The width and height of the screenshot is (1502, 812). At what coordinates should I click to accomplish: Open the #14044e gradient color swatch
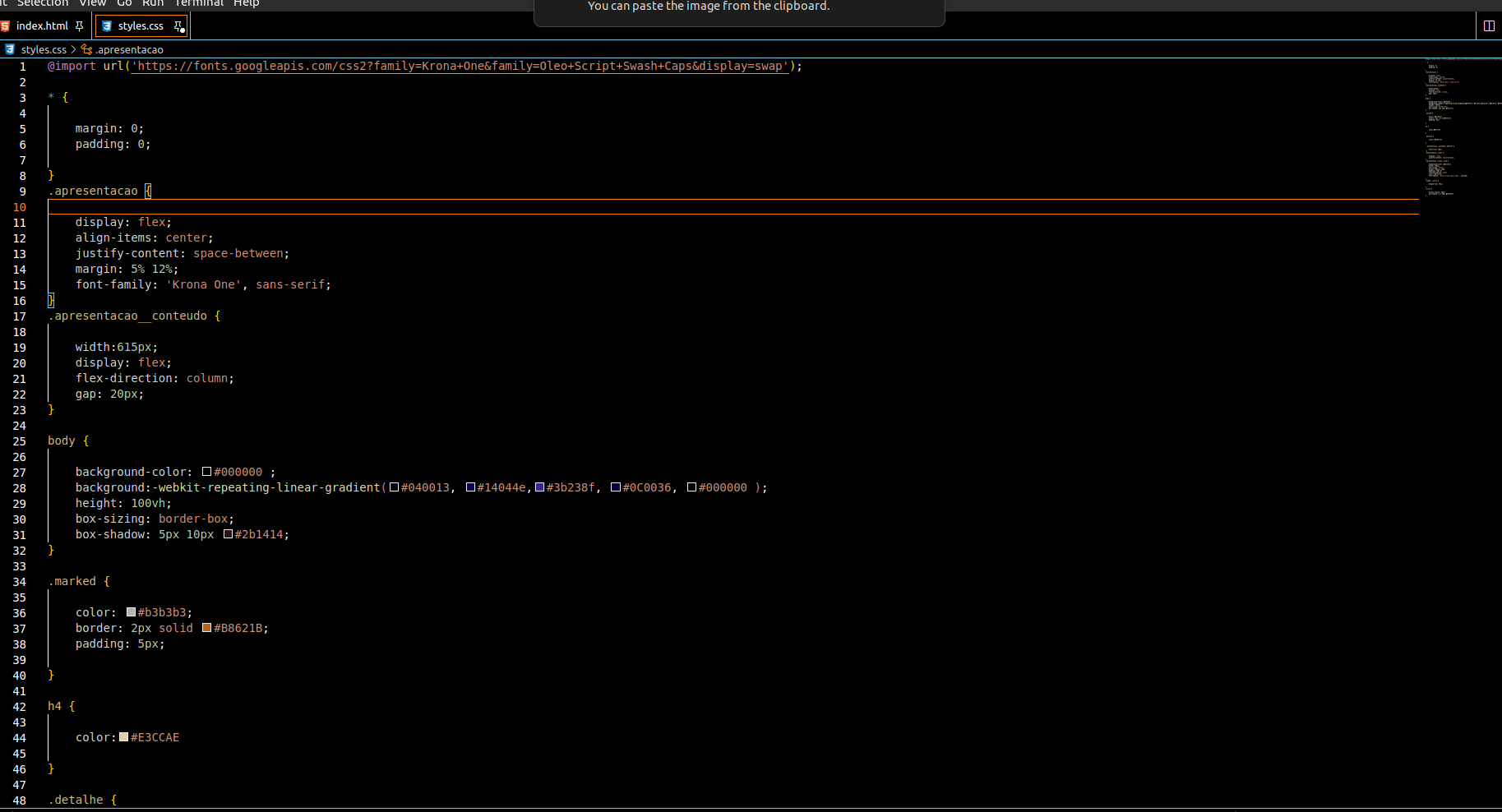[x=471, y=487]
